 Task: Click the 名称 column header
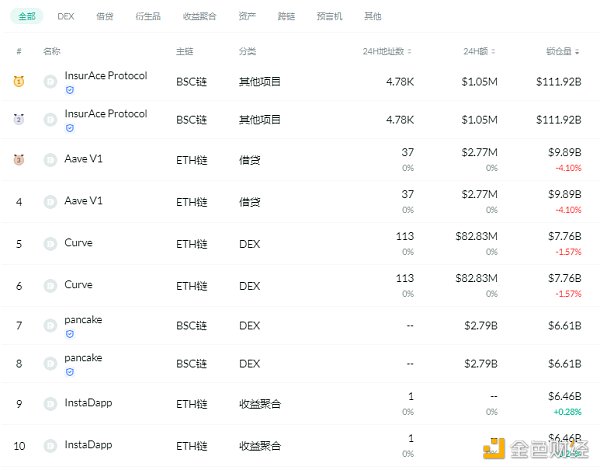point(52,51)
